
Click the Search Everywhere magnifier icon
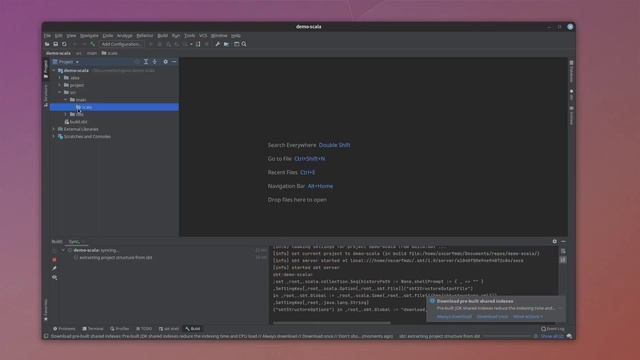click(x=244, y=44)
